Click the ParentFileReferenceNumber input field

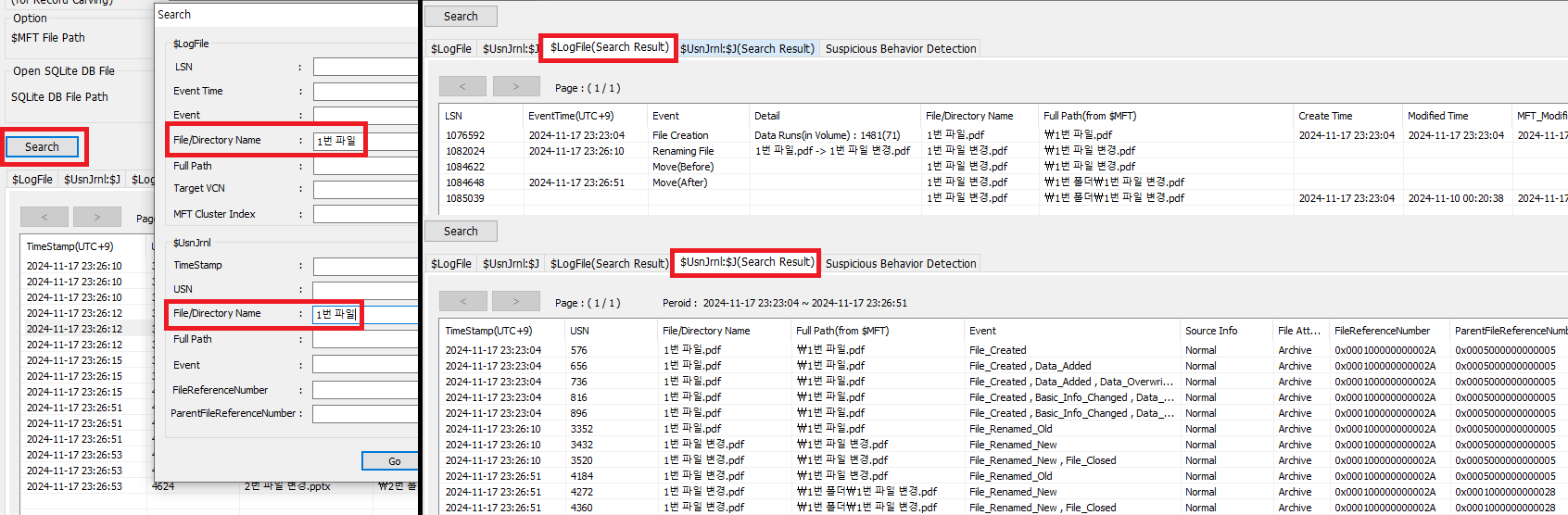click(365, 413)
